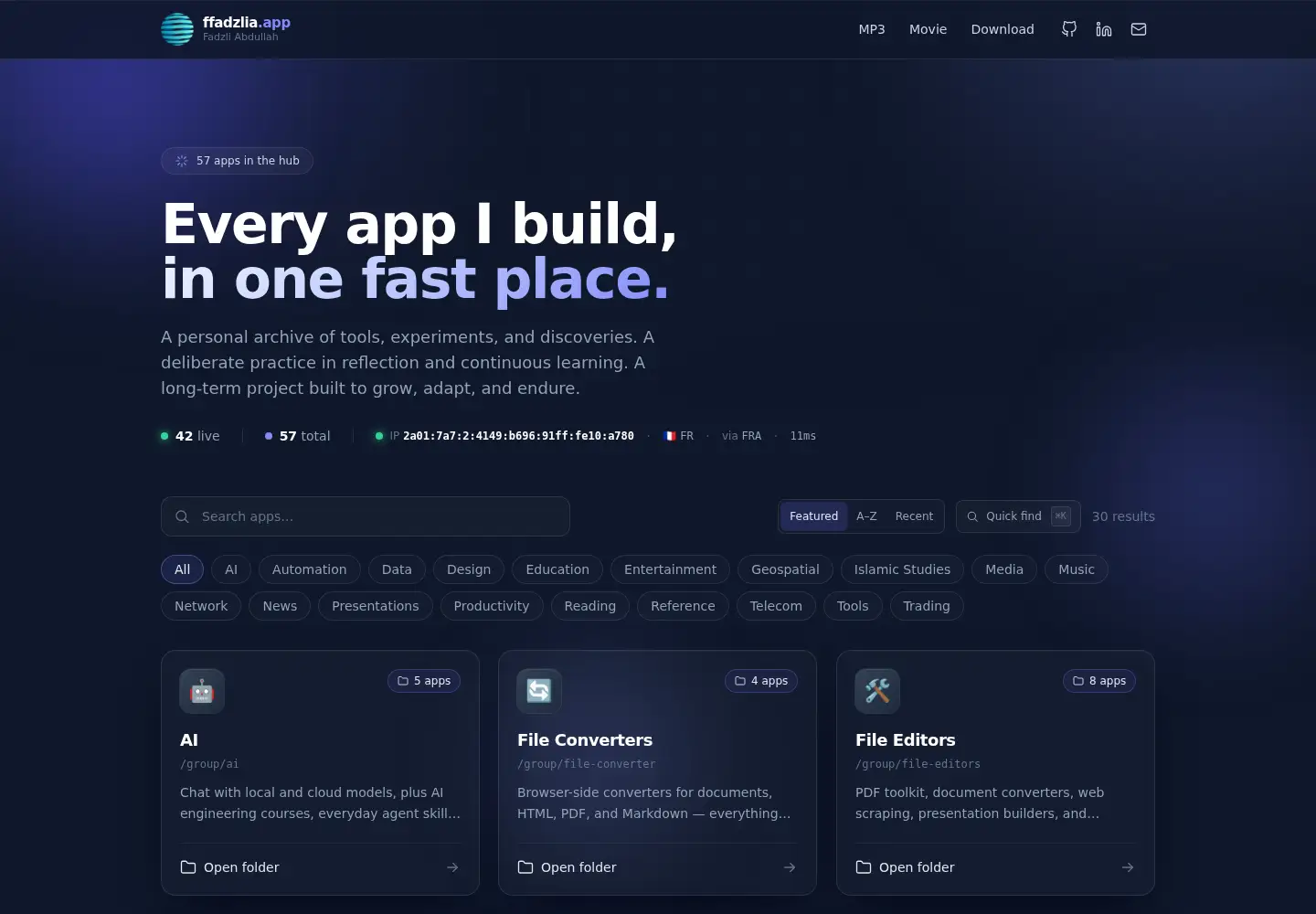Click the arrow on File Converters card
Viewport: 1316px width, 914px height.
(790, 867)
